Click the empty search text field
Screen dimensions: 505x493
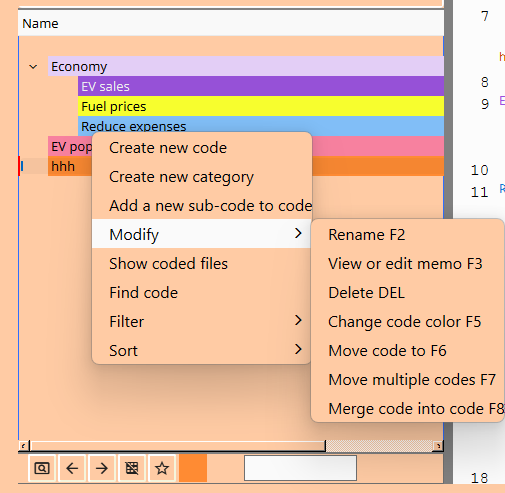(x=300, y=468)
